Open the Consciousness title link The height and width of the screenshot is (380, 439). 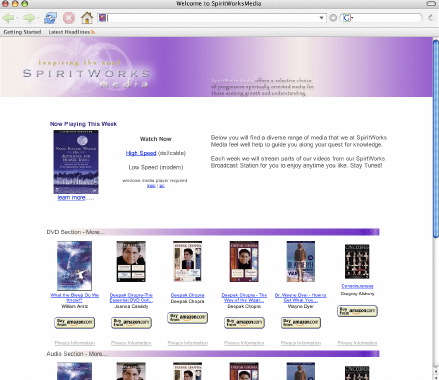pos(357,286)
